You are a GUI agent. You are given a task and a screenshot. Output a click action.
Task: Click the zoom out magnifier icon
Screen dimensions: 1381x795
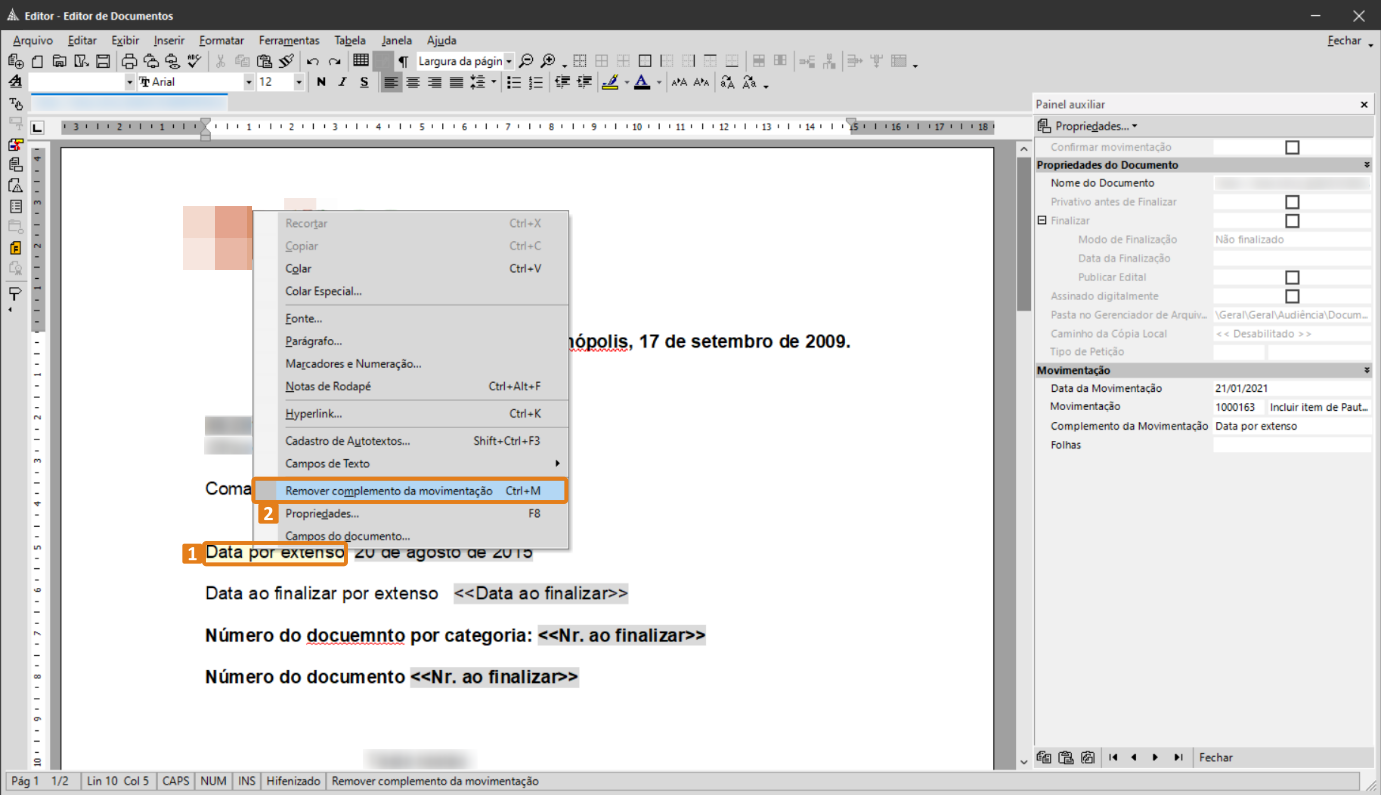(x=525, y=61)
